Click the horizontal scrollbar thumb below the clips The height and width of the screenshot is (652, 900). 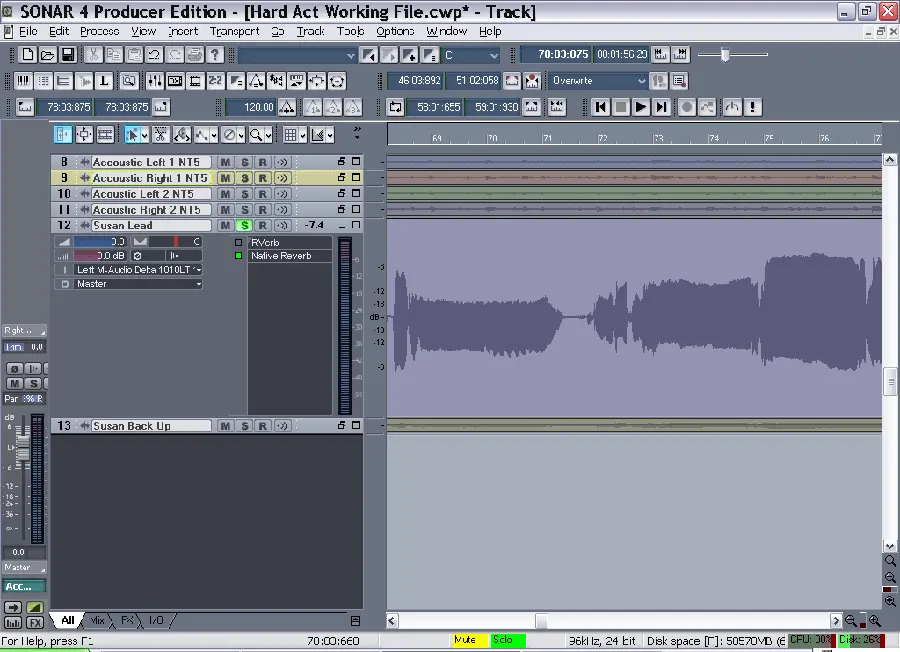541,620
